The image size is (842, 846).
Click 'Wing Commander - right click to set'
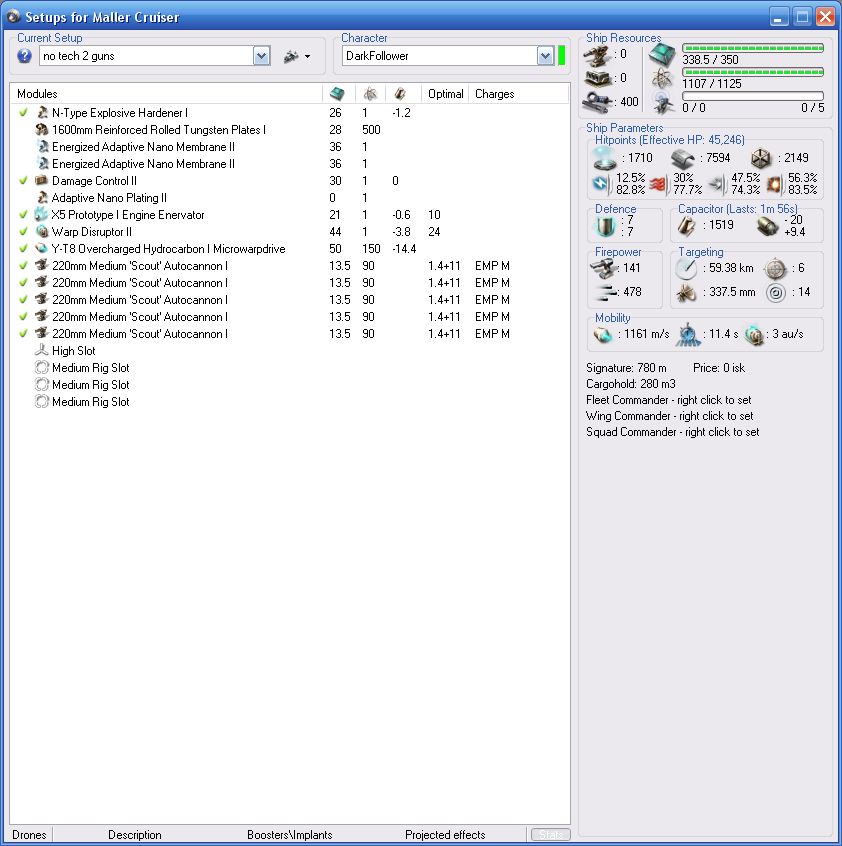669,416
